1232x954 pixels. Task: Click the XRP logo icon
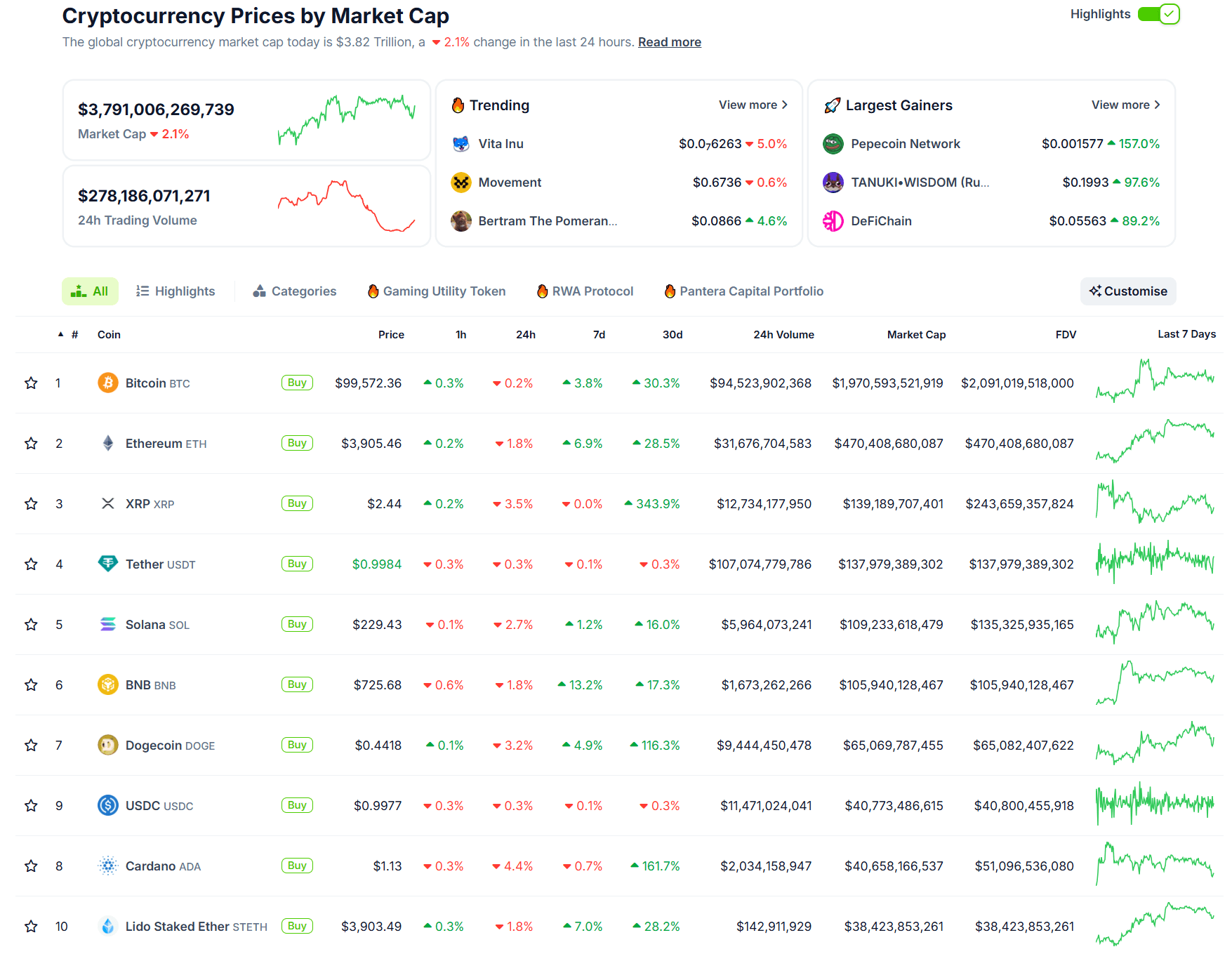click(x=107, y=503)
